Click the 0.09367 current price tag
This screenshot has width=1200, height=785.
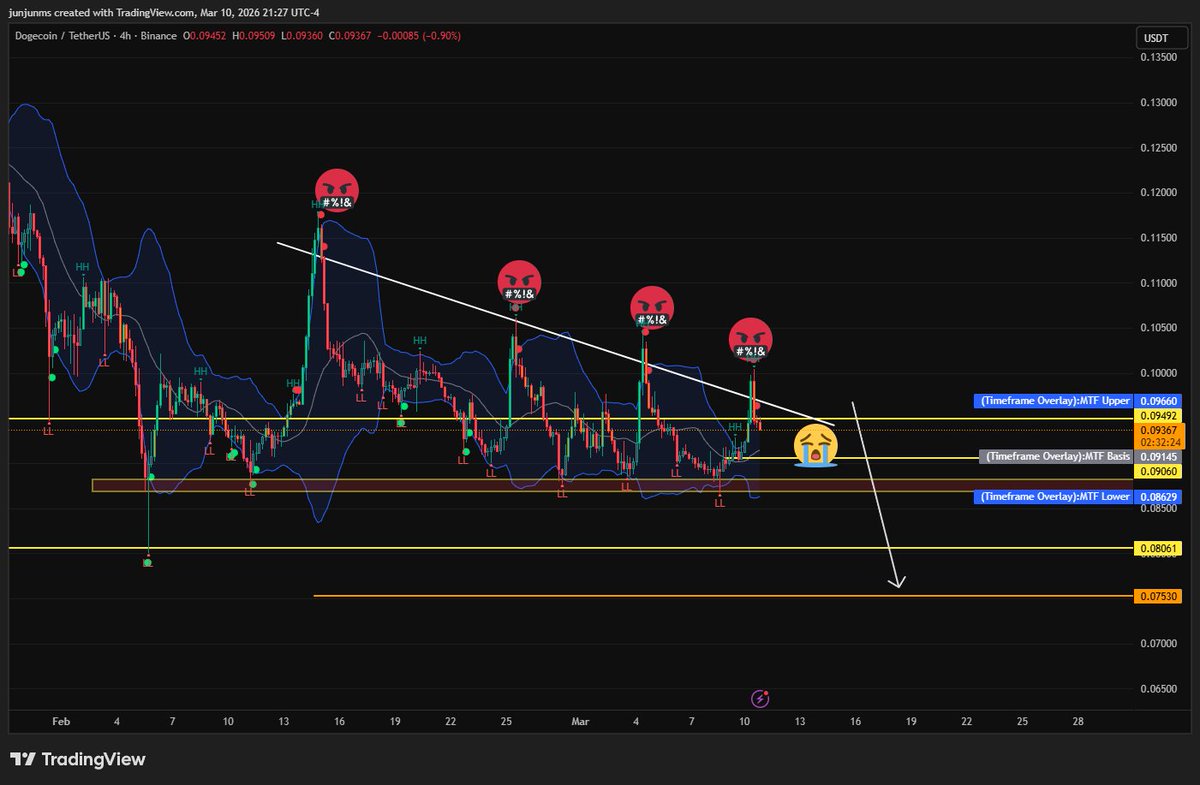(1158, 430)
